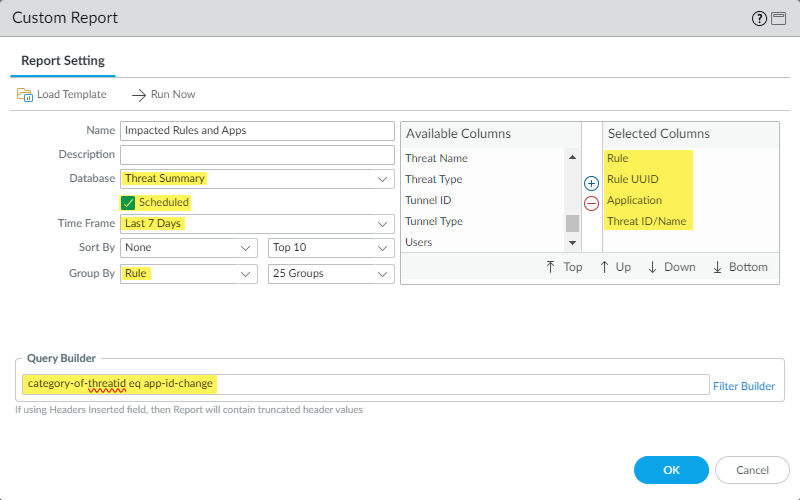The width and height of the screenshot is (800, 500).
Task: Open the Top 10 dropdown
Action: point(332,247)
